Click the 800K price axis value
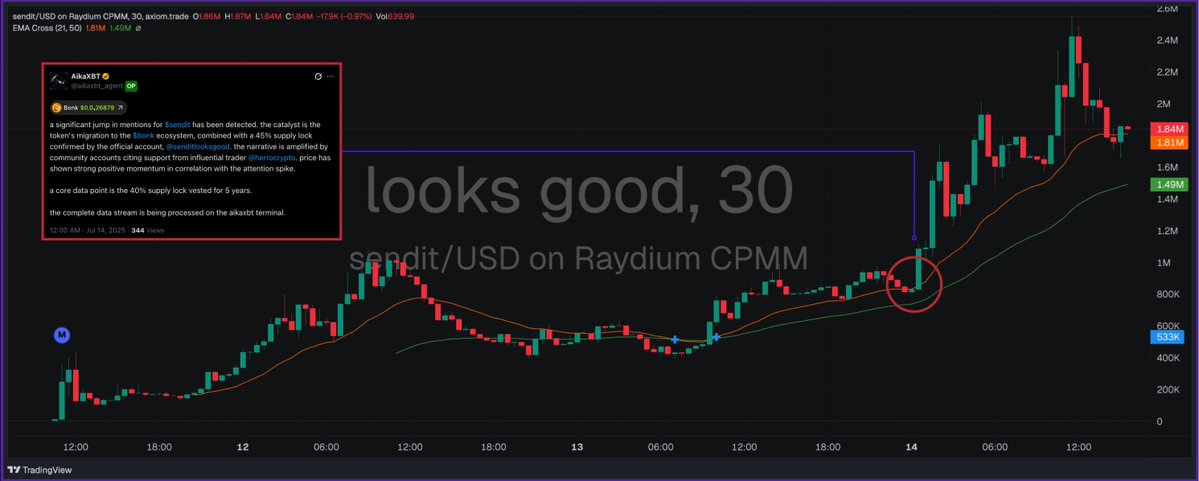Screen dimensions: 1199x481 [x=1168, y=294]
